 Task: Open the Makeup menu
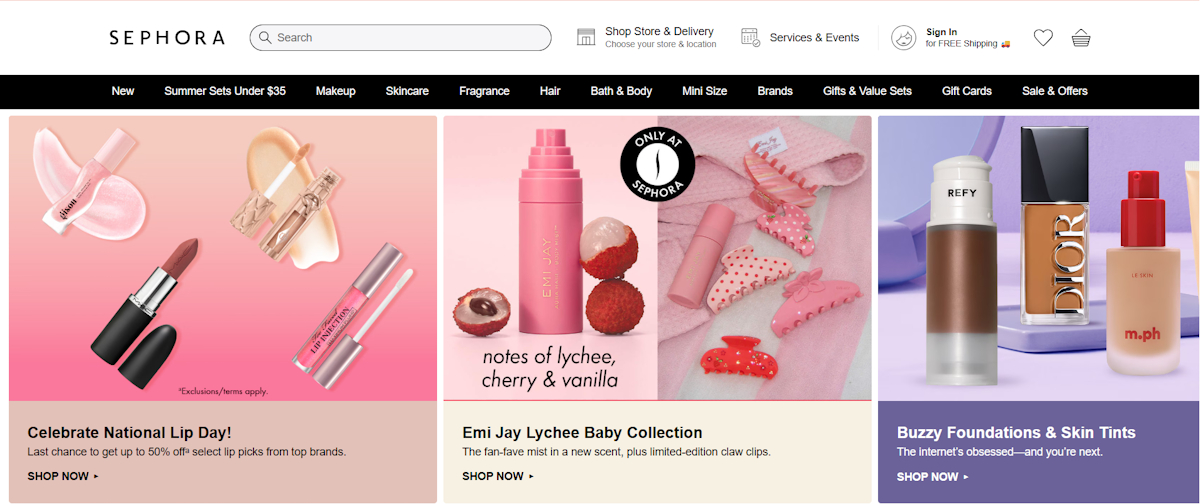click(x=336, y=91)
